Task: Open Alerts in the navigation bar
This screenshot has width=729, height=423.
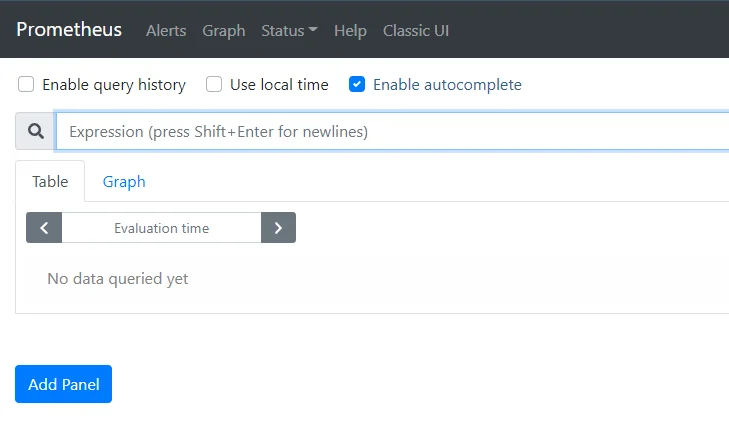Action: pyautogui.click(x=166, y=31)
